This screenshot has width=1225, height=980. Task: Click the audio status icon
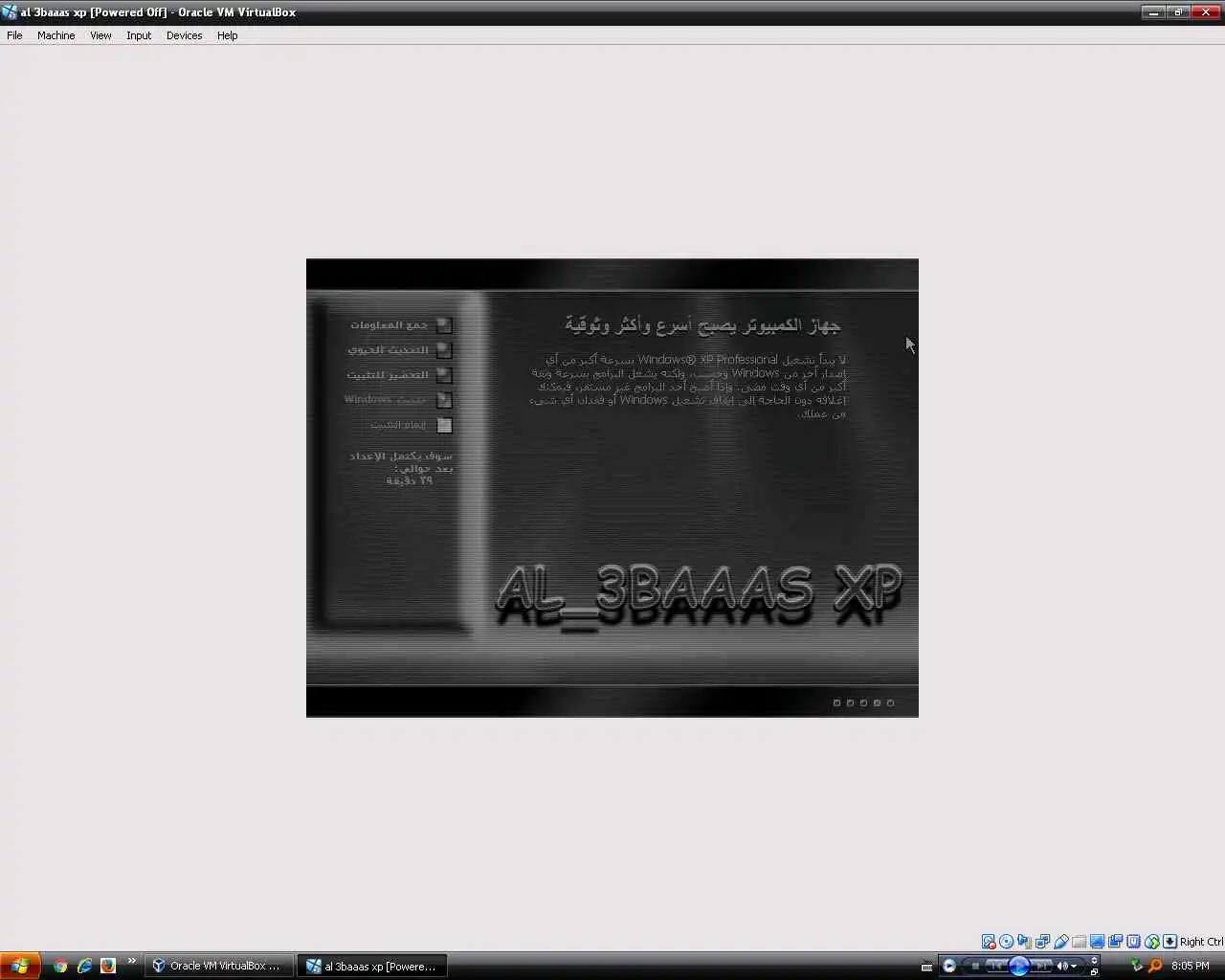[x=1024, y=942]
